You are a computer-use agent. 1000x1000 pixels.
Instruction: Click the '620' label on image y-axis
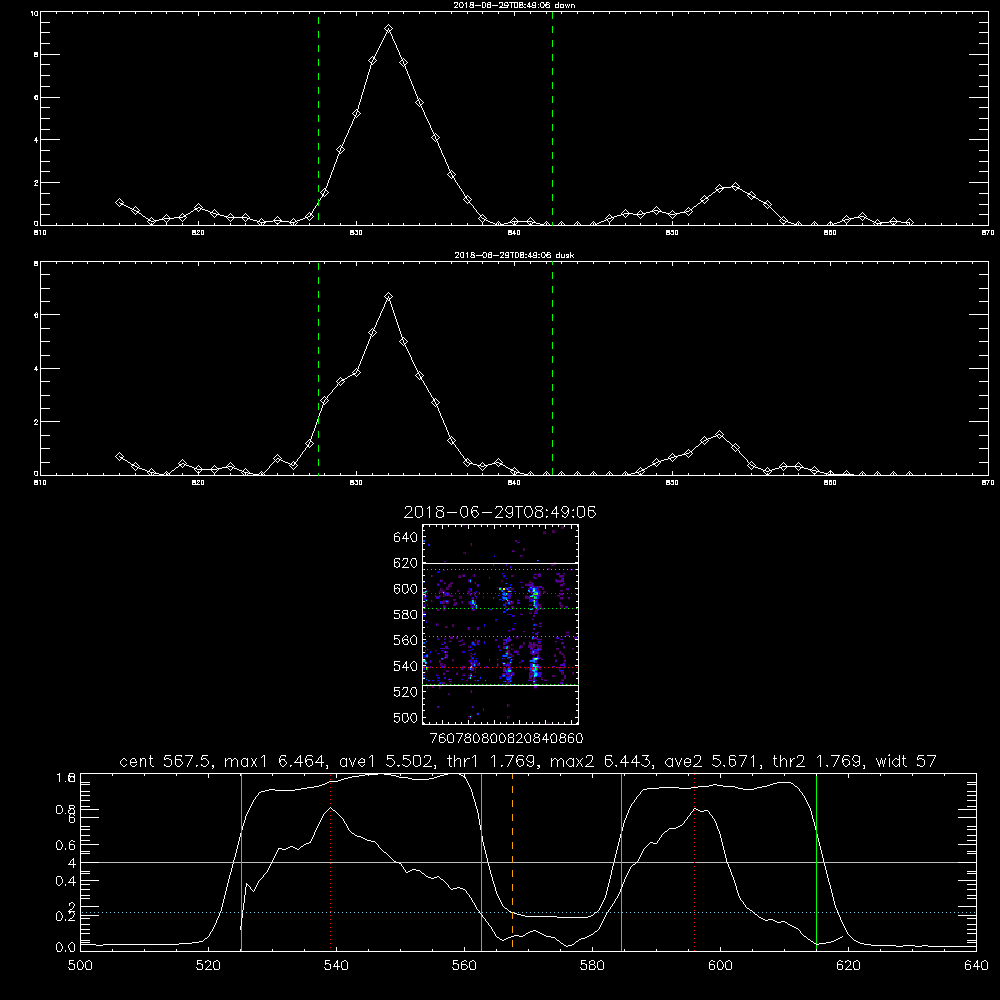click(406, 563)
